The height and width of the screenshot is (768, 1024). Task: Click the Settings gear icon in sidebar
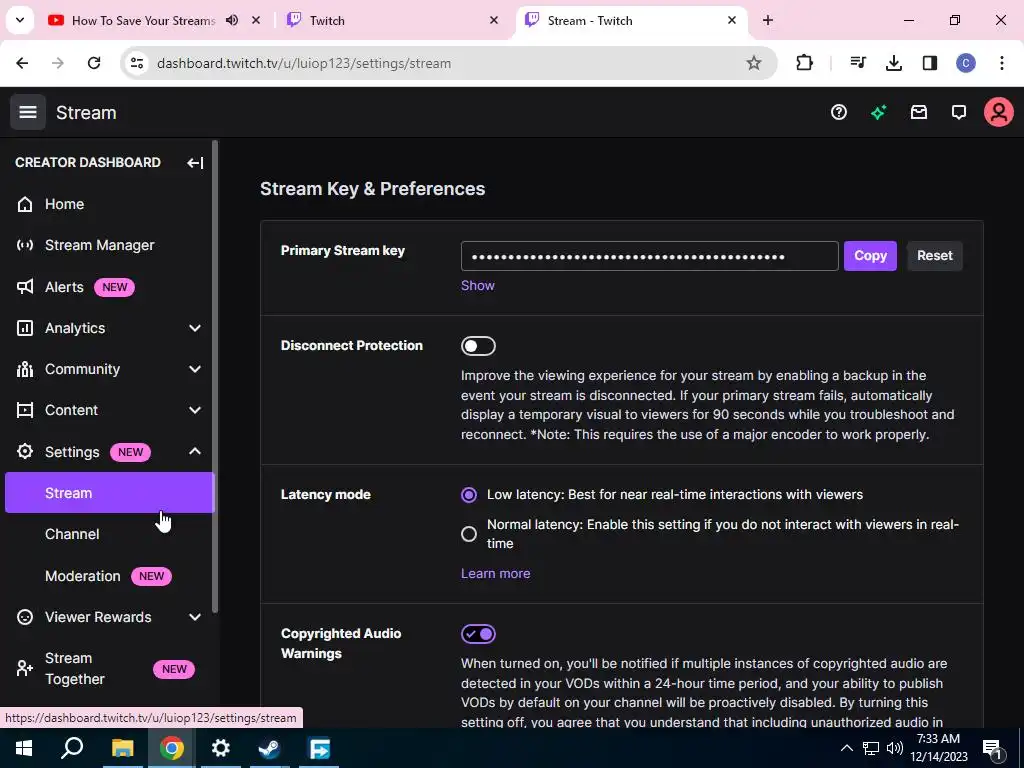click(25, 451)
